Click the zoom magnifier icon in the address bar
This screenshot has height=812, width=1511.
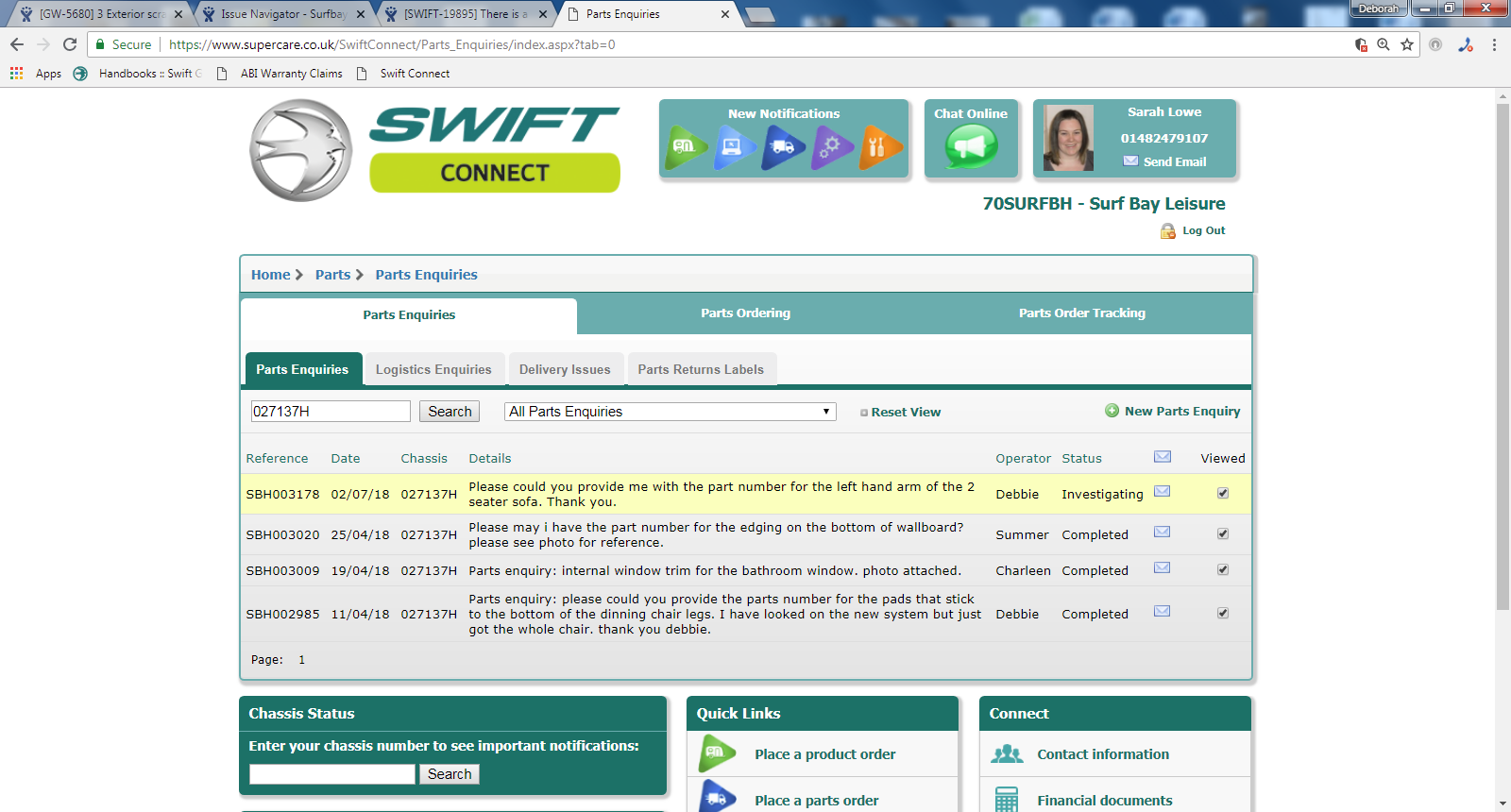[1384, 44]
